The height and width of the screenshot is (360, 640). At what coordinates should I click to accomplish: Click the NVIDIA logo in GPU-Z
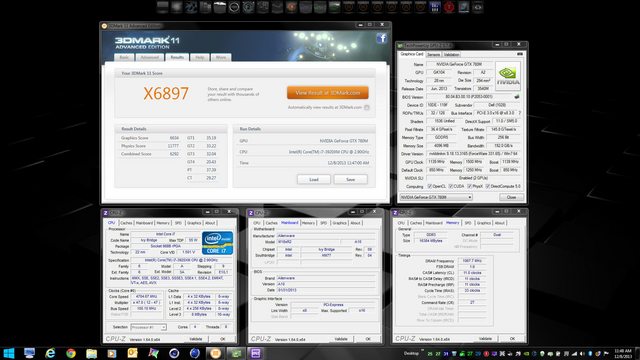508,76
